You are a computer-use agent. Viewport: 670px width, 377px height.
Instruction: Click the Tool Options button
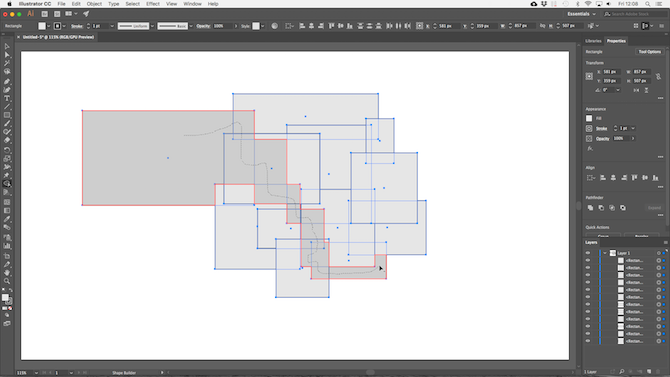tap(649, 52)
